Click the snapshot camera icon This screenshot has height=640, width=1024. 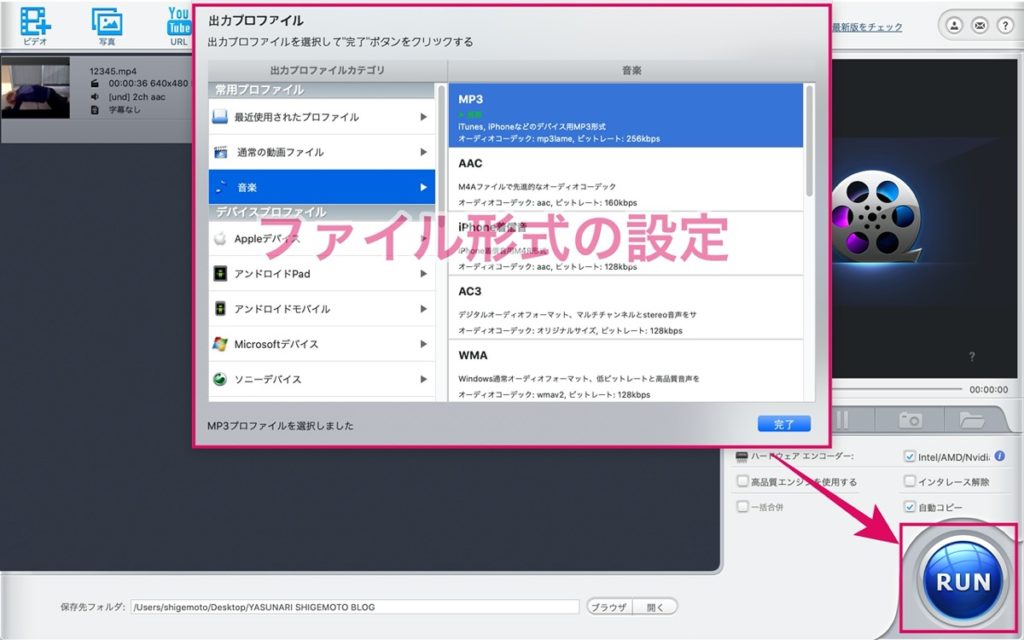coord(910,420)
